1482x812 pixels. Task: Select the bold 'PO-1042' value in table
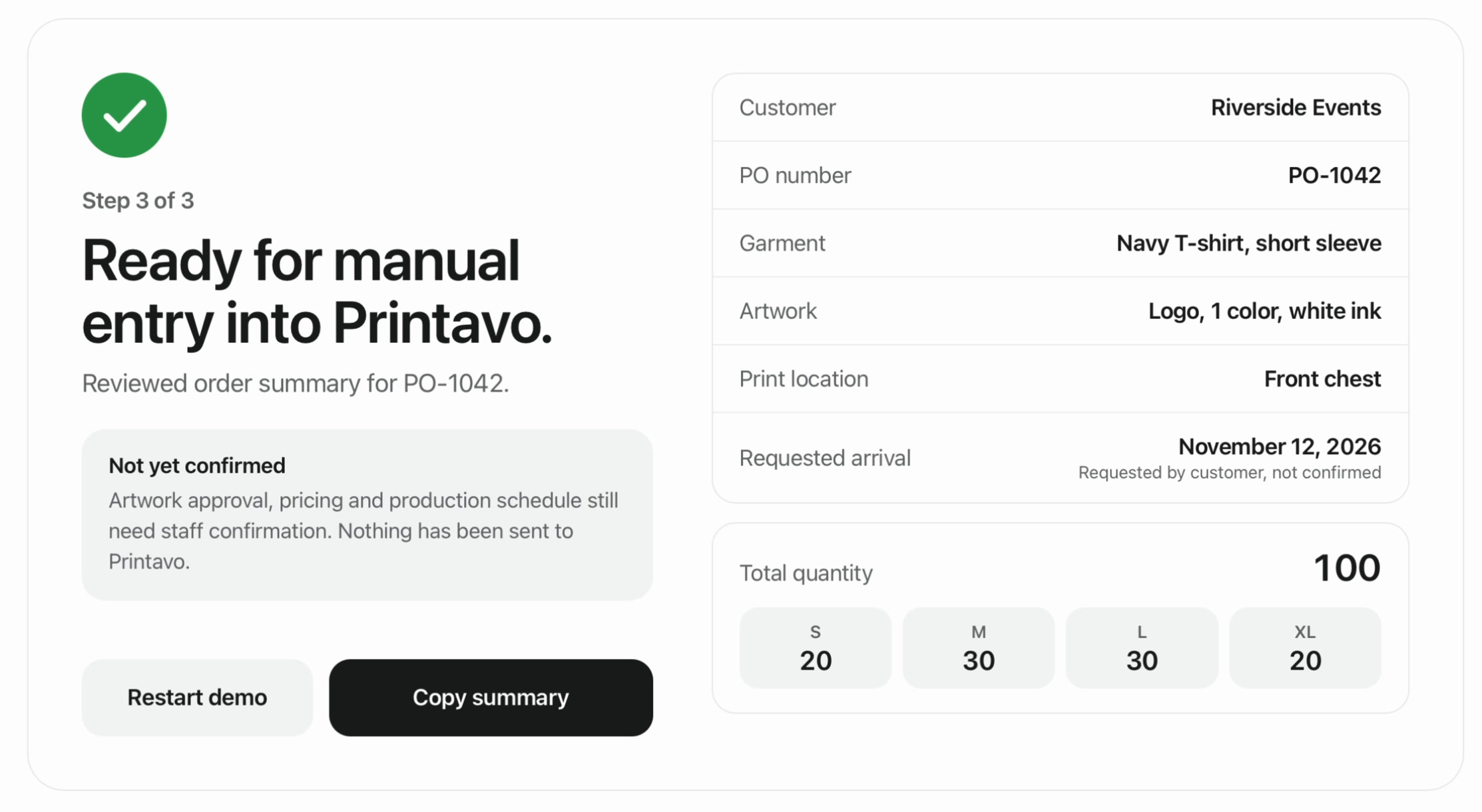coord(1334,176)
